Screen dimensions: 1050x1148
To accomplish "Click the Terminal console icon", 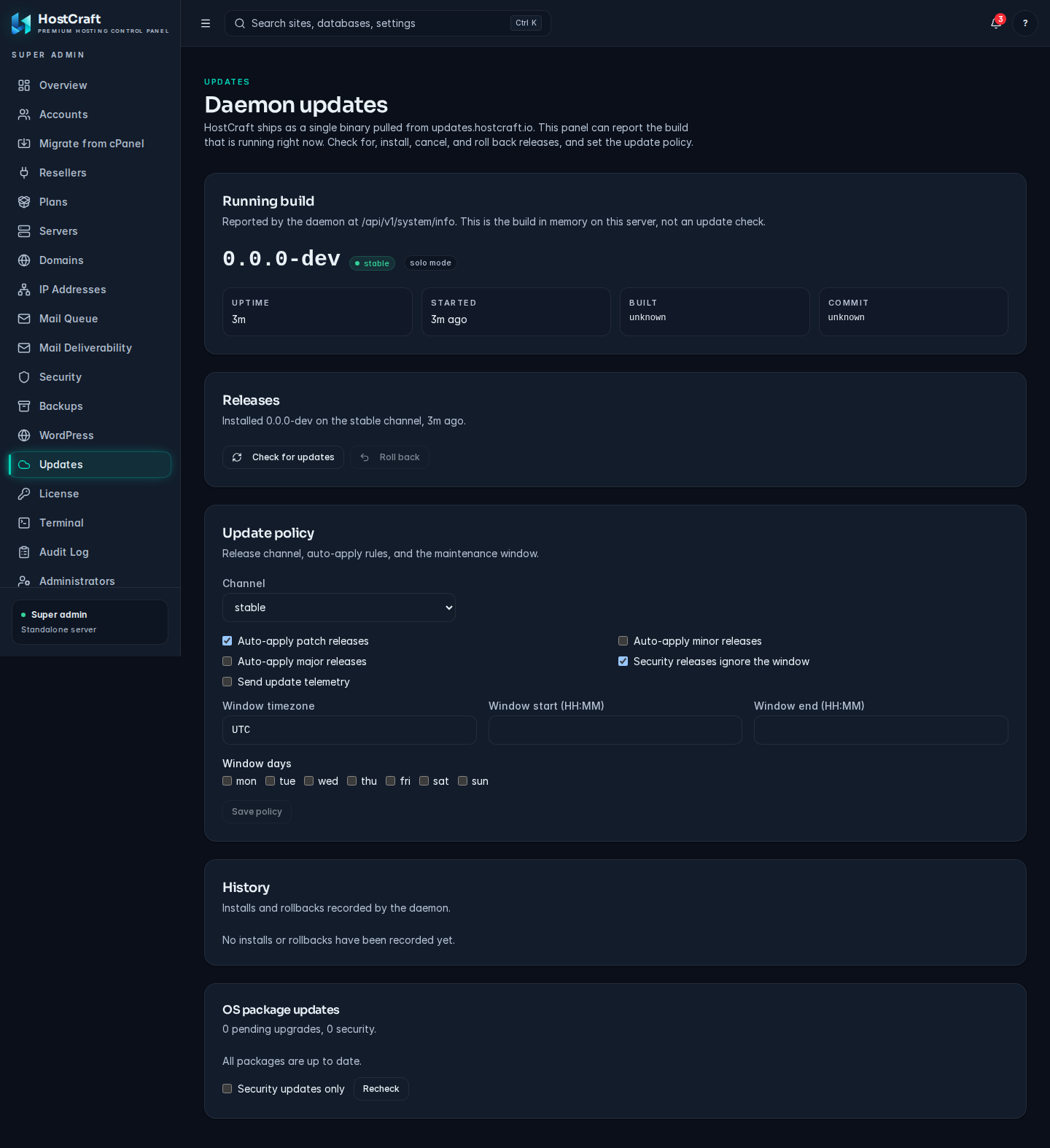I will click(24, 523).
